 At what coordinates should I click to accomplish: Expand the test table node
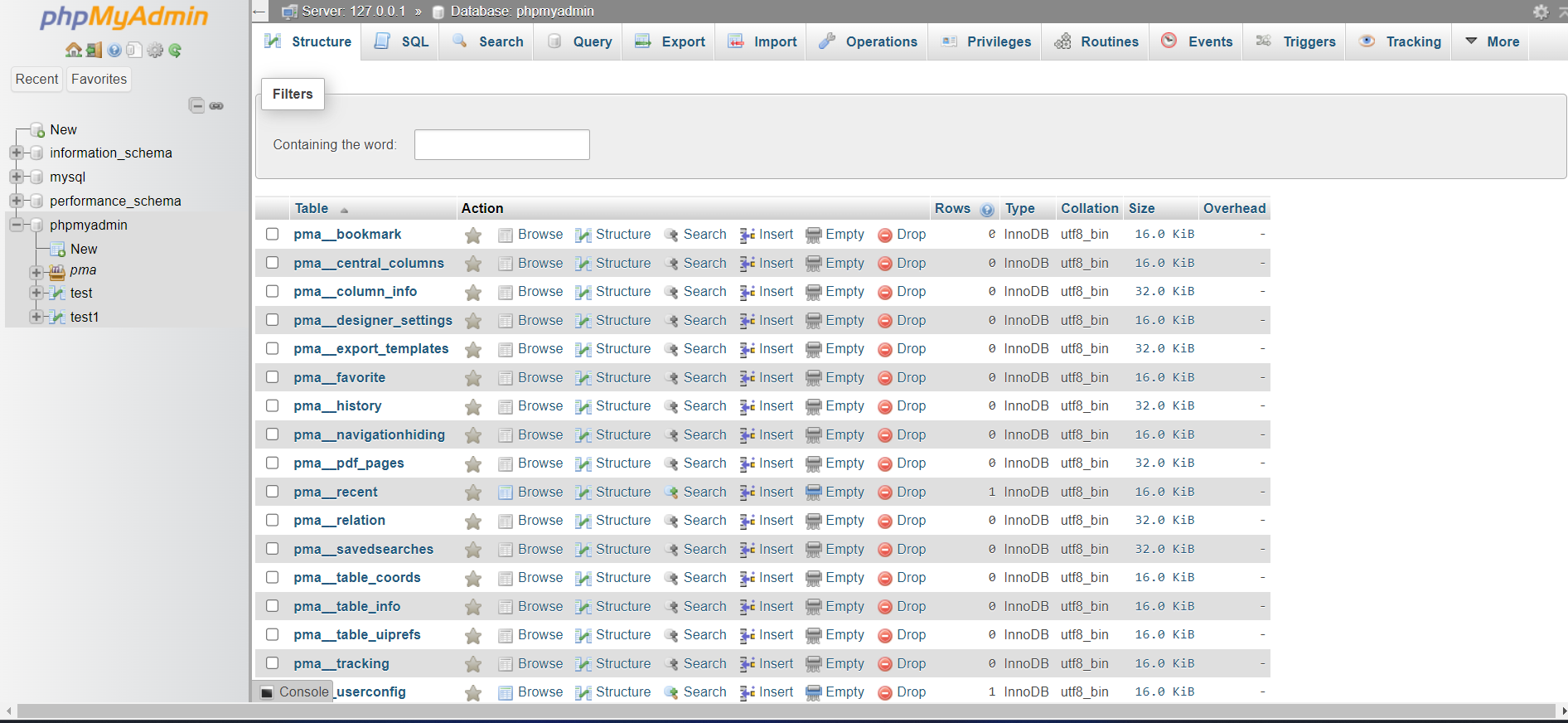point(36,293)
